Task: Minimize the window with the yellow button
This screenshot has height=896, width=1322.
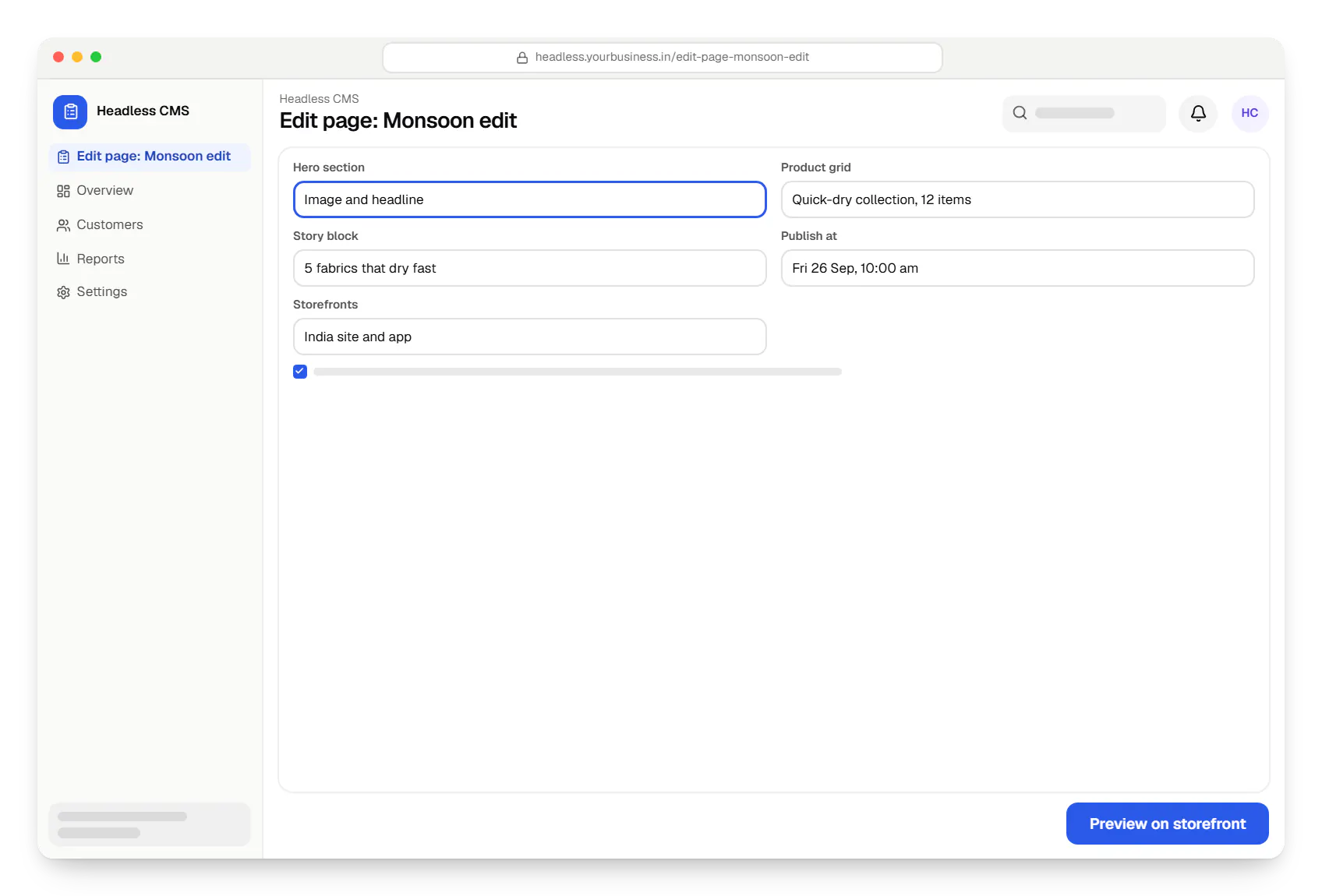Action: click(x=77, y=57)
